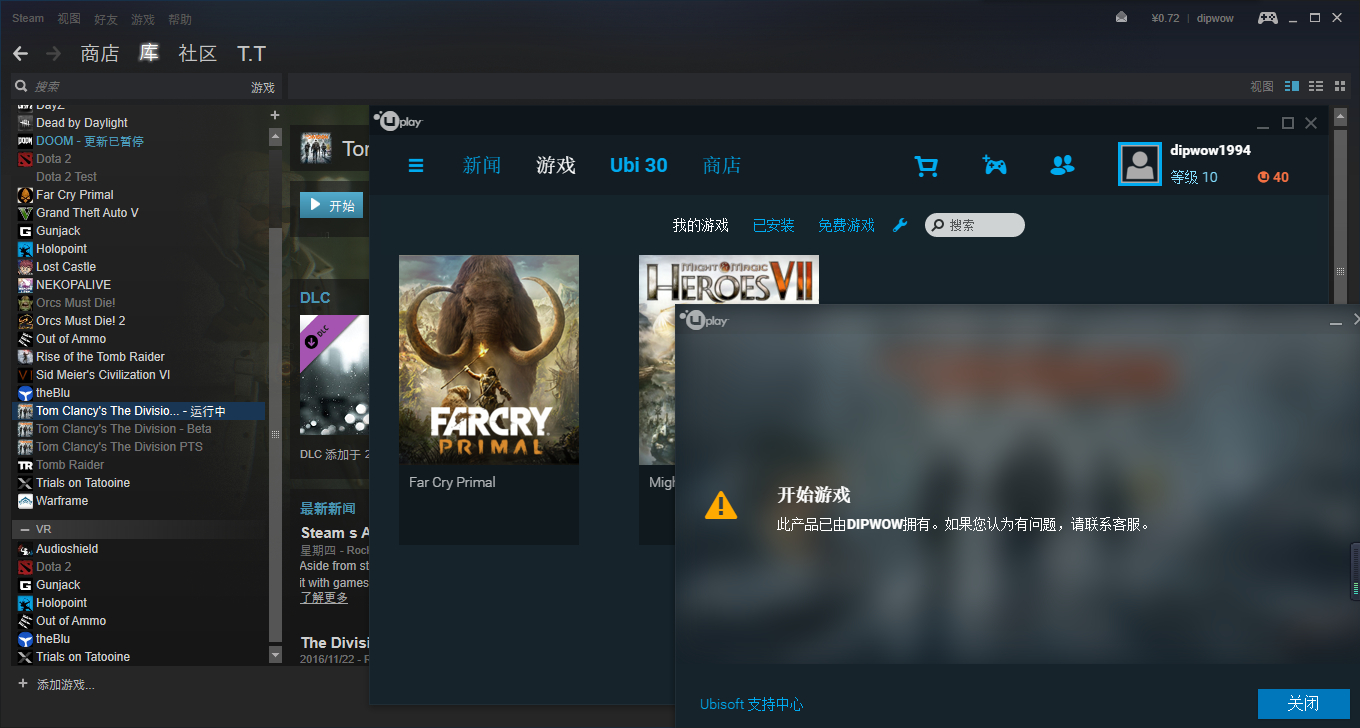The width and height of the screenshot is (1360, 728).
Task: Open the Uplay hamburger menu
Action: point(416,165)
